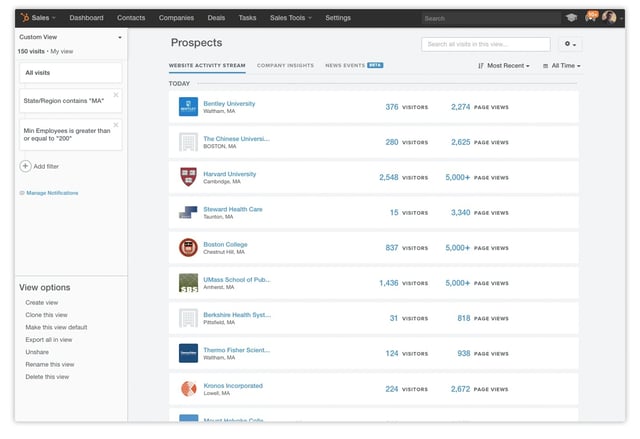Screen dimensions: 640x439
Task: Click Rename this view option
Action: [50, 364]
